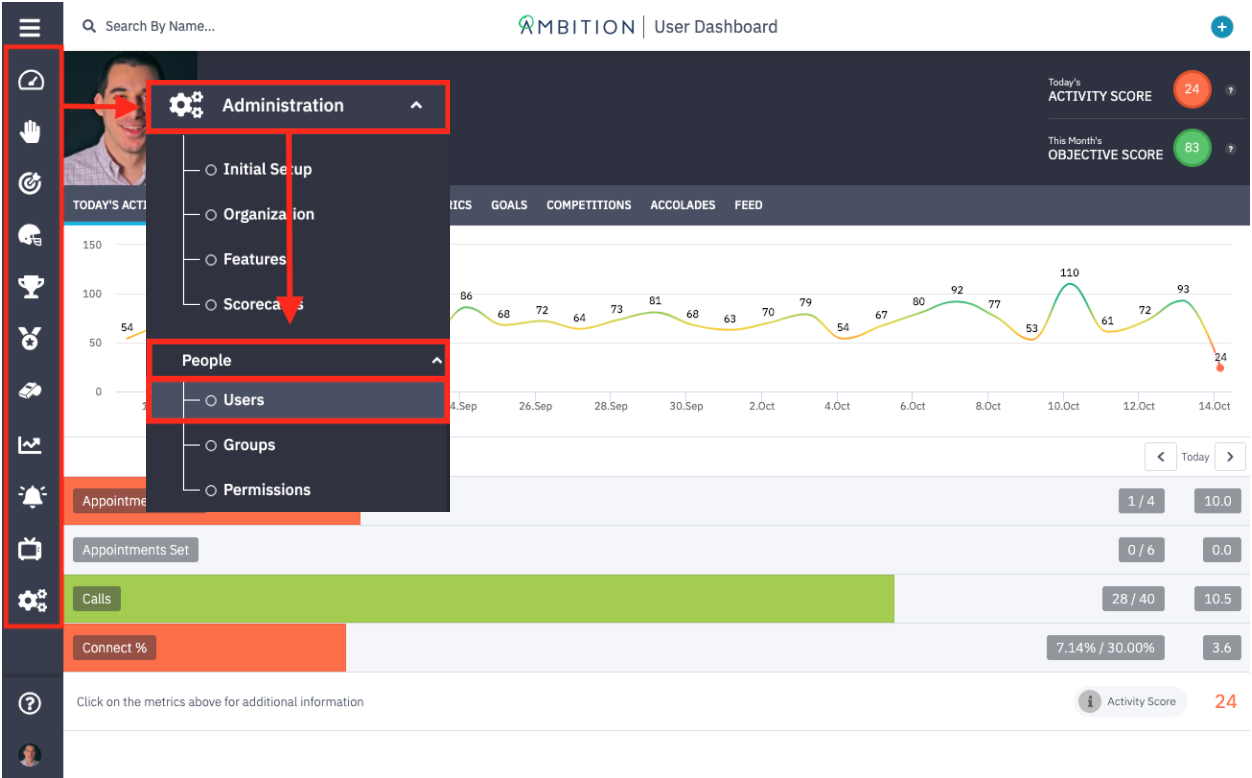Select the ticket sidebar icon

pos(31,392)
